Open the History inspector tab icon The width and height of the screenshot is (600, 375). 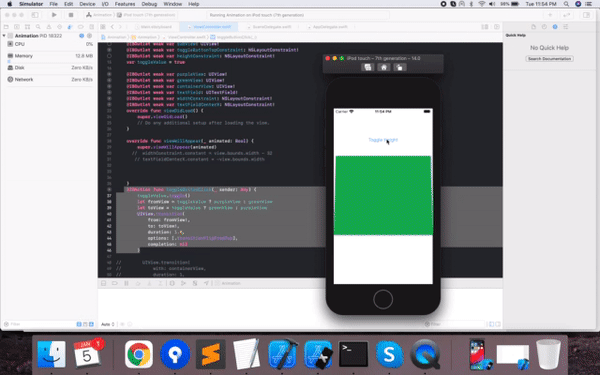point(544,27)
